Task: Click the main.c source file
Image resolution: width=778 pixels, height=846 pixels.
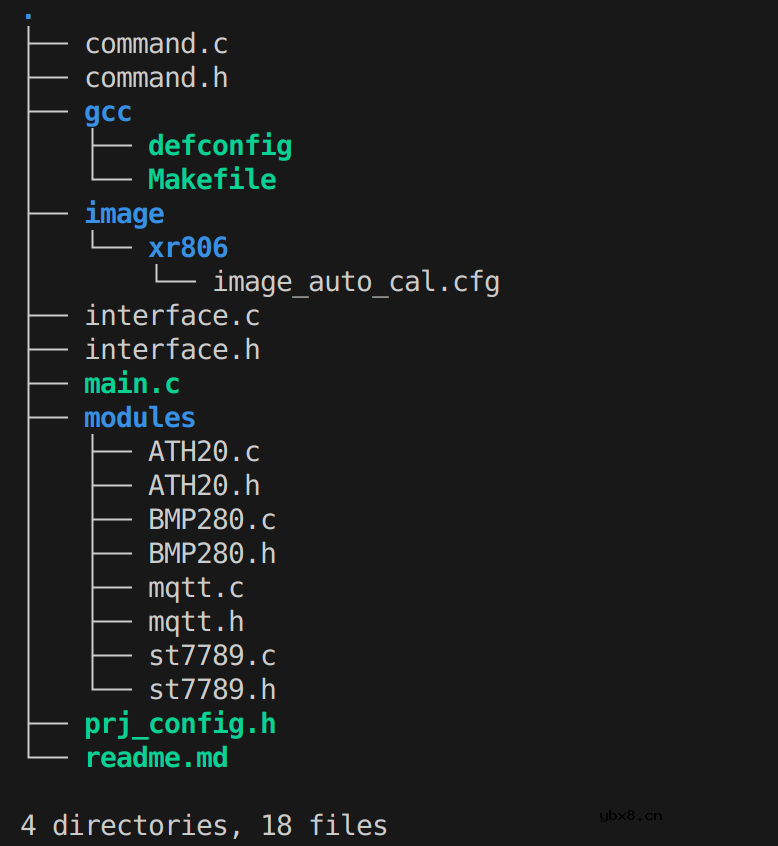Action: [x=132, y=384]
